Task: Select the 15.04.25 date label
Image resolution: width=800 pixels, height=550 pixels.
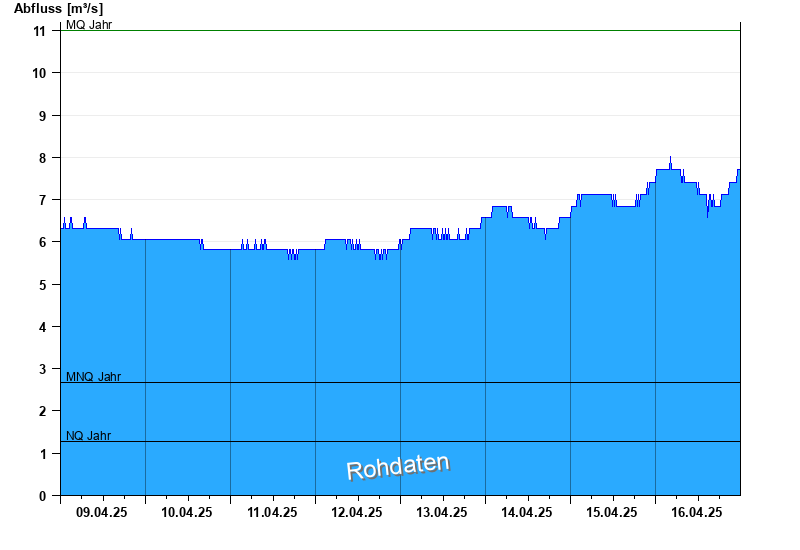Action: (x=612, y=512)
